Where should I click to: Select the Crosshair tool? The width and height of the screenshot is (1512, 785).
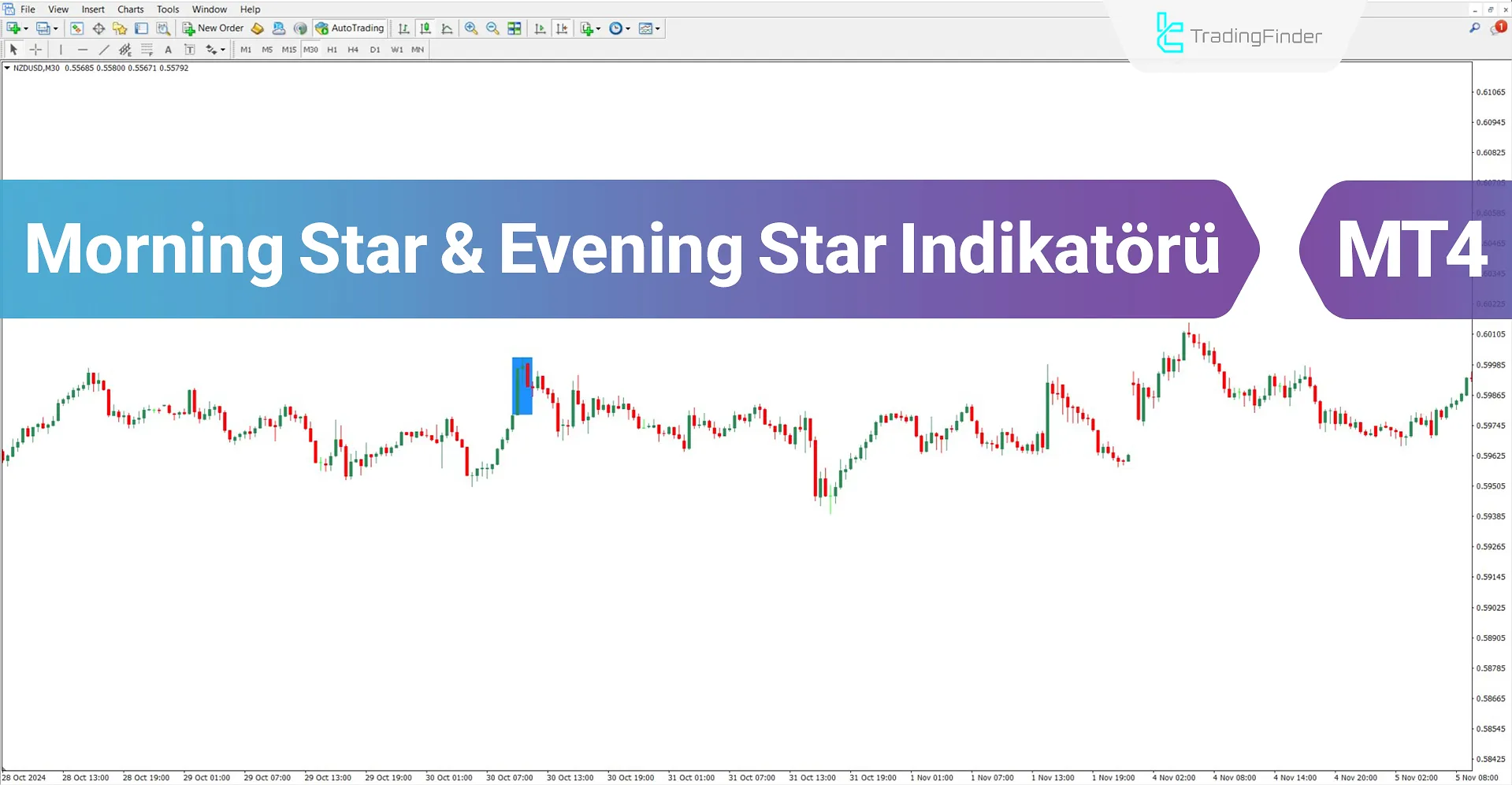coord(35,49)
